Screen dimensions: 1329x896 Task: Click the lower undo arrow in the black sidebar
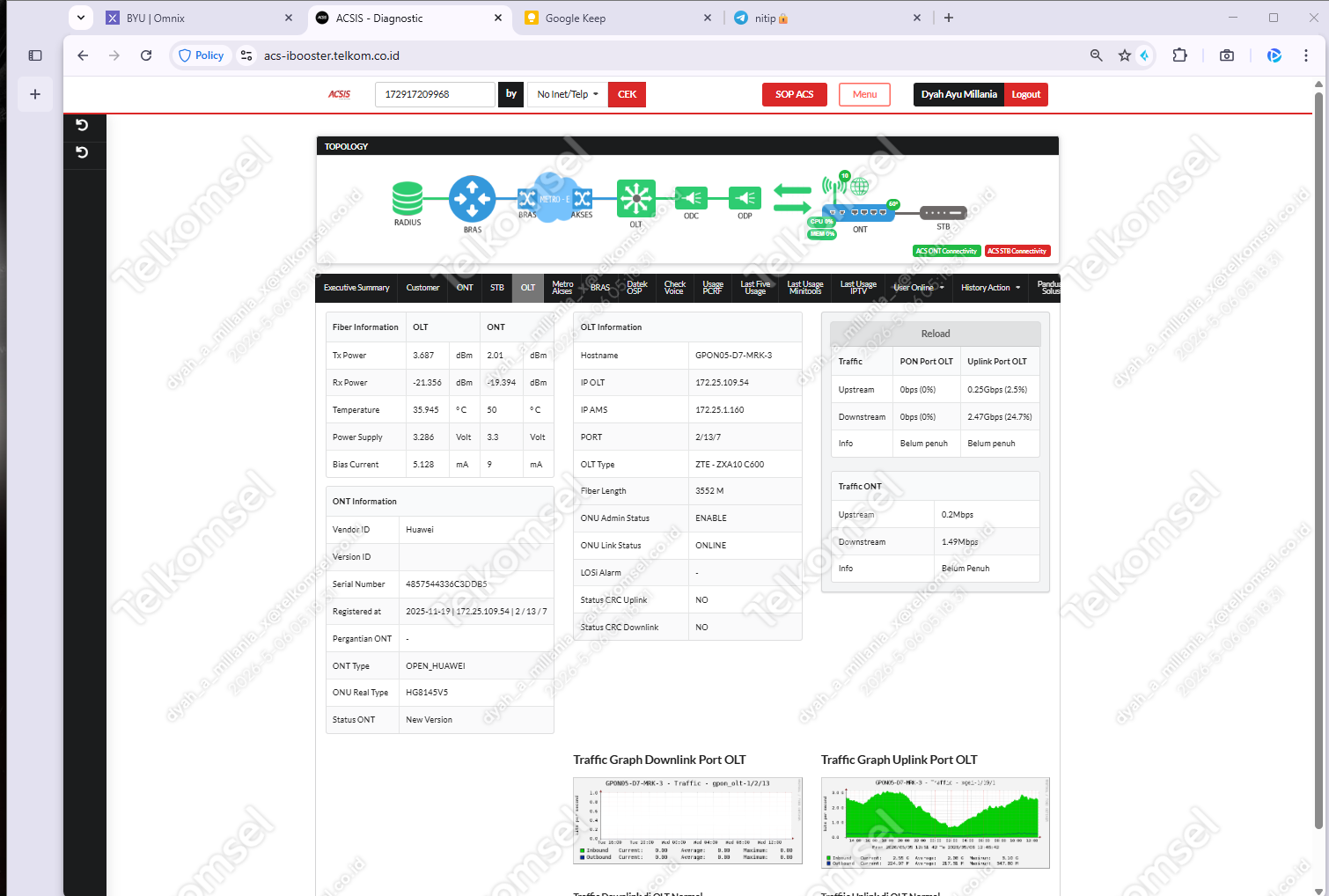coord(82,152)
